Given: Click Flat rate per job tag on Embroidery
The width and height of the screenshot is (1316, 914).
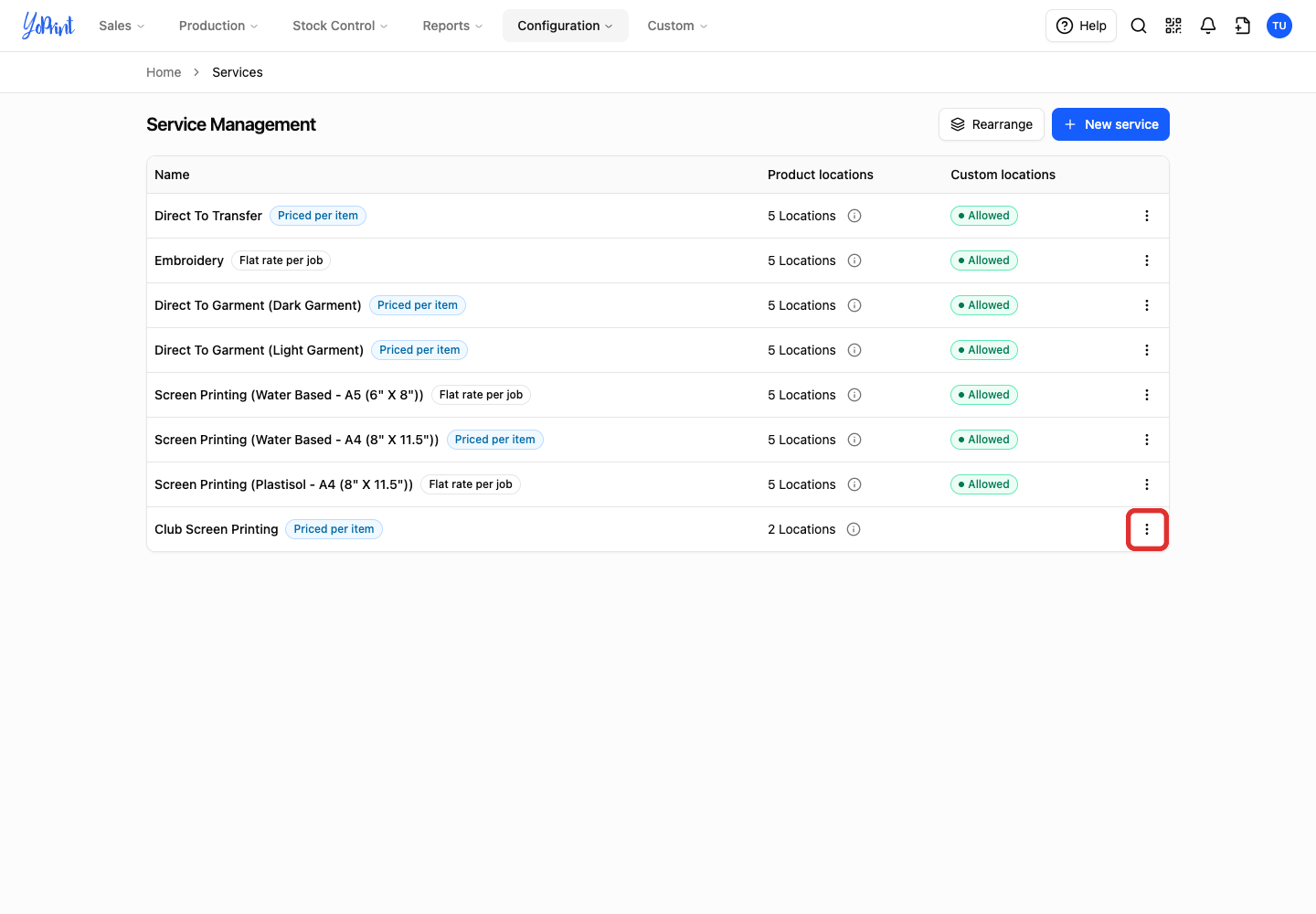Looking at the screenshot, I should (281, 260).
